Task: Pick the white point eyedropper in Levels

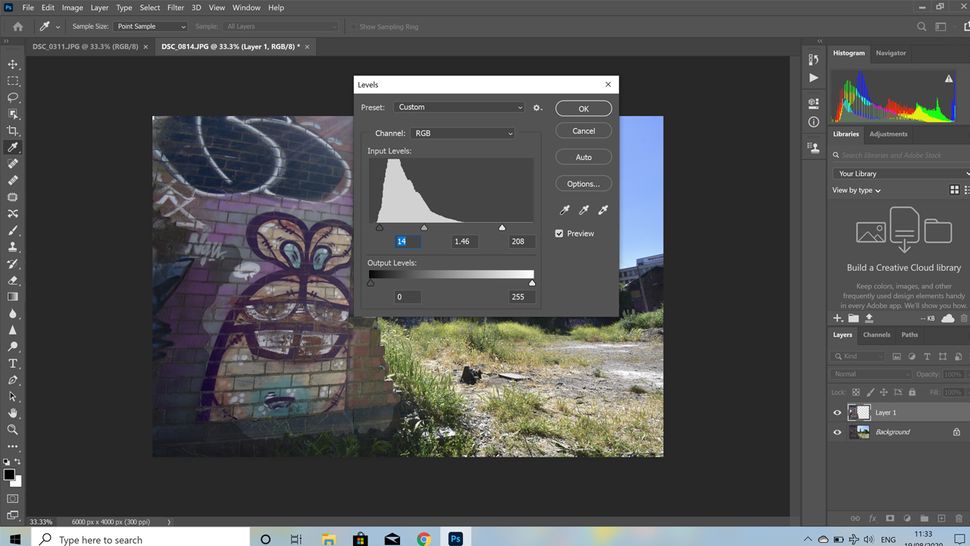Action: (603, 210)
